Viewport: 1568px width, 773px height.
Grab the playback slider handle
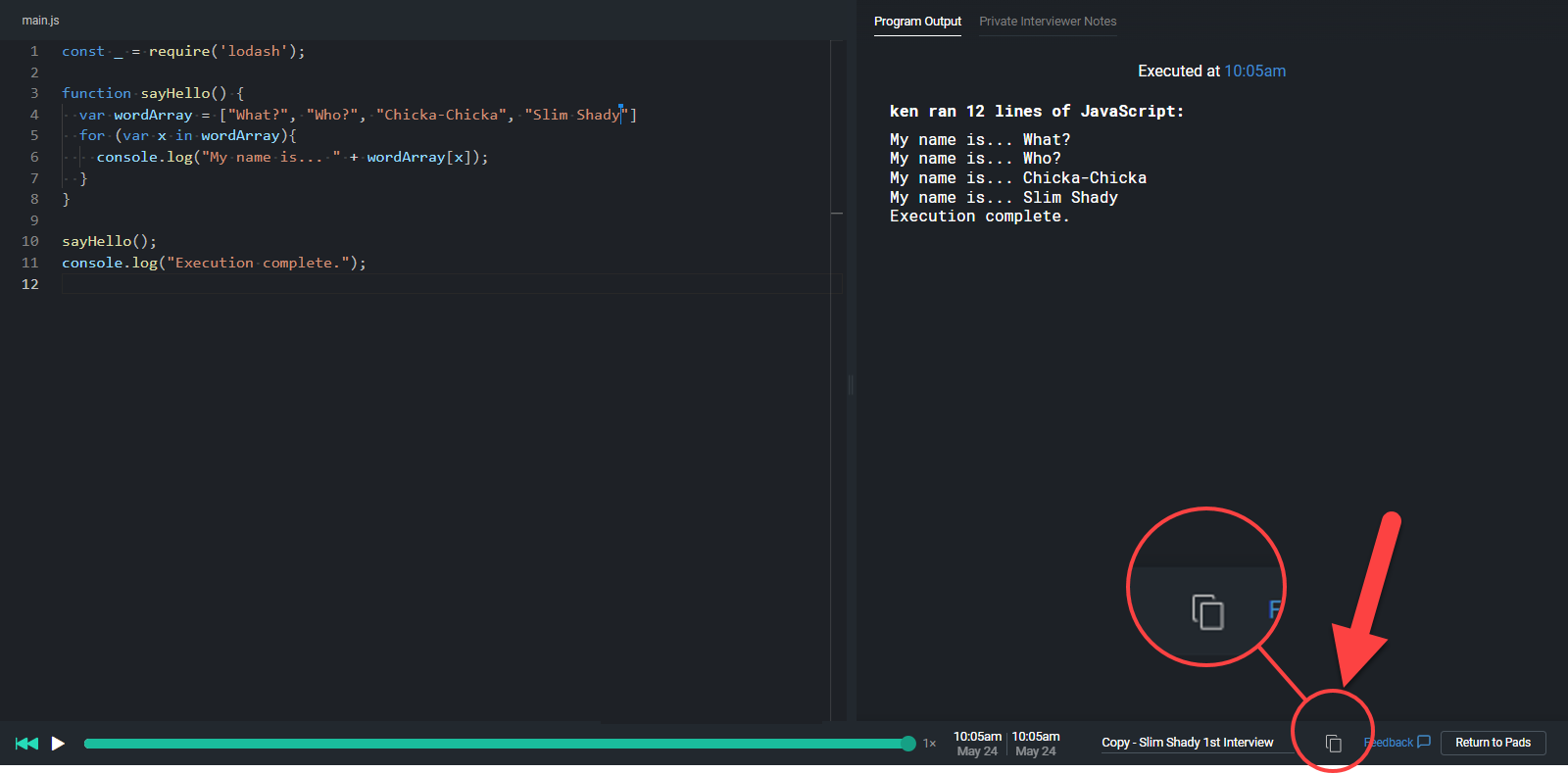[908, 744]
